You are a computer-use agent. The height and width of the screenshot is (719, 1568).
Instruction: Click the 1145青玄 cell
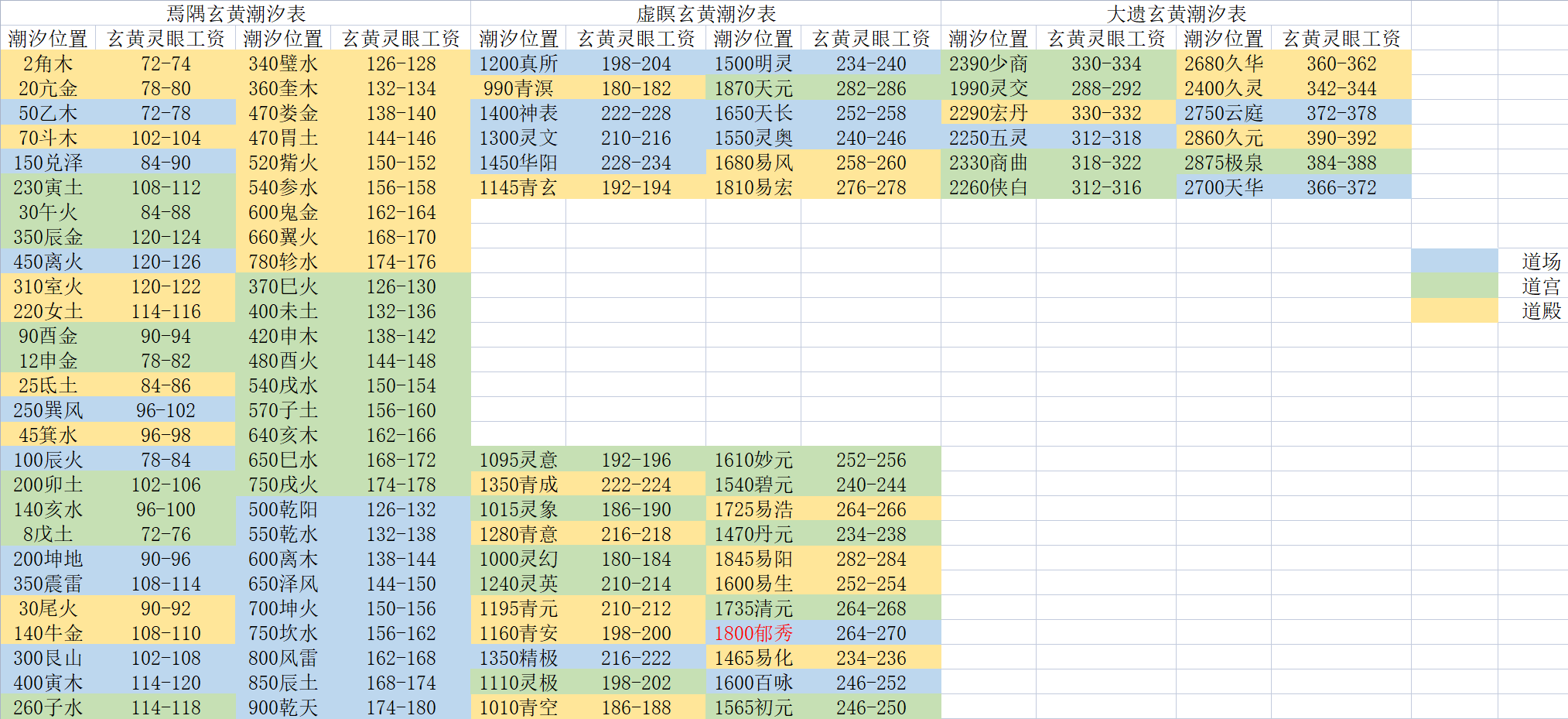pyautogui.click(x=518, y=187)
